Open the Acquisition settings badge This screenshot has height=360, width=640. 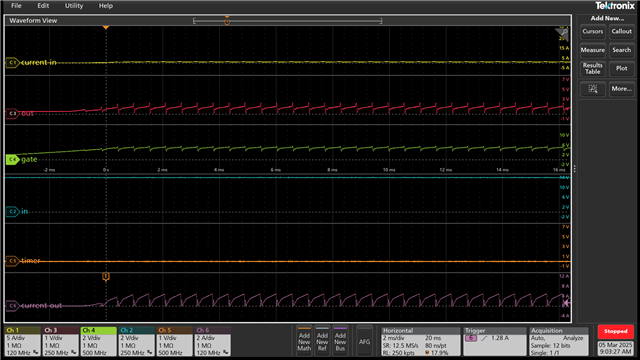click(x=559, y=341)
